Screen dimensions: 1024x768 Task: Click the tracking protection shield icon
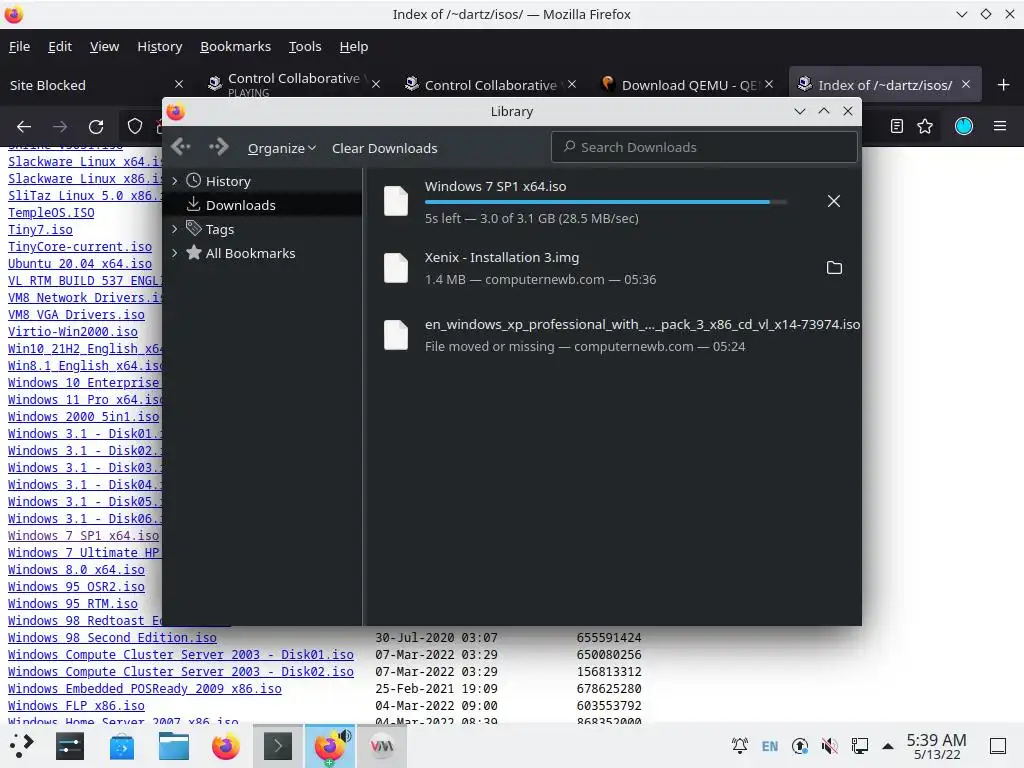coord(135,126)
